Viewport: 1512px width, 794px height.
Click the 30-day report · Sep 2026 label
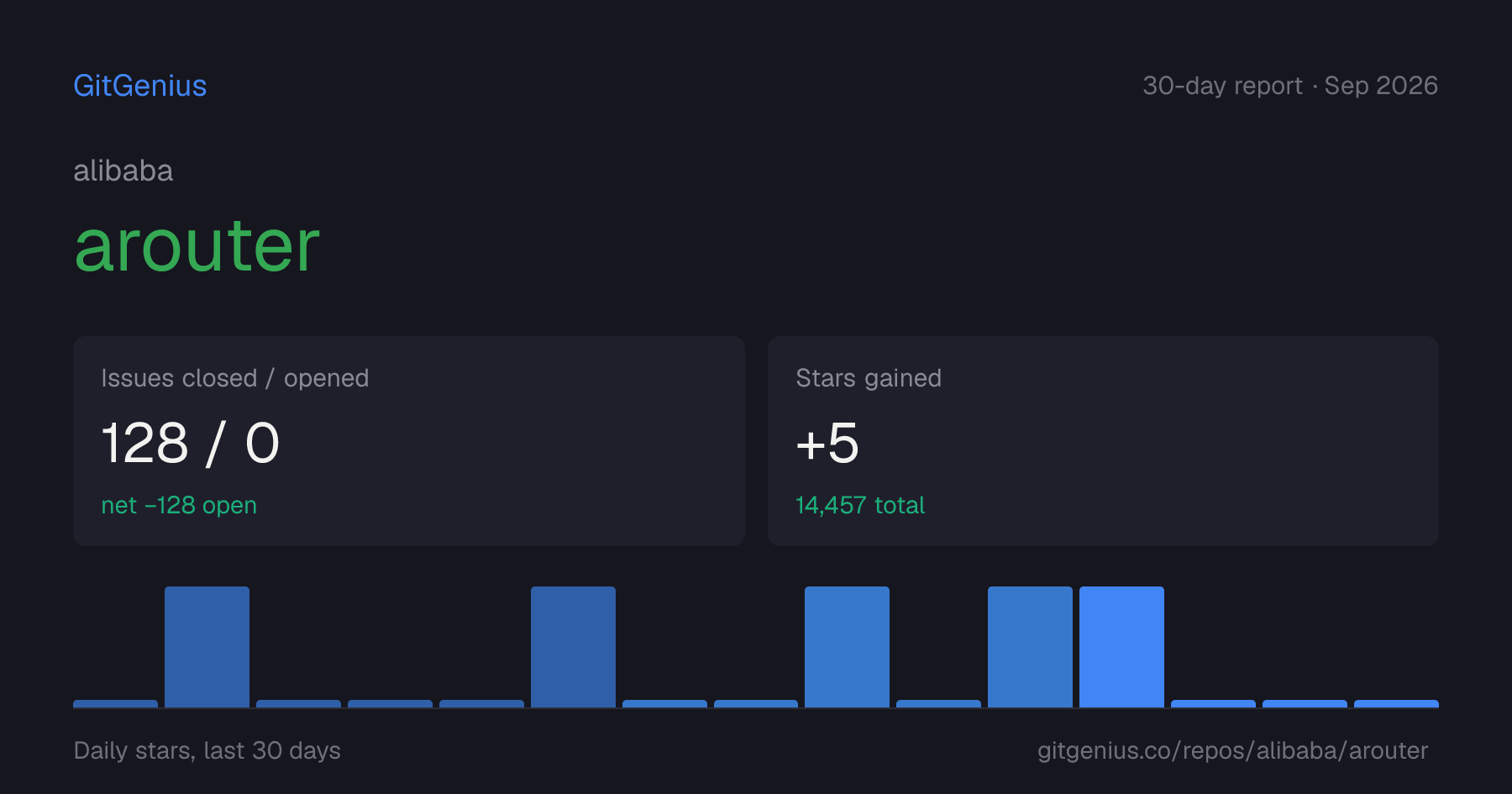click(1290, 86)
